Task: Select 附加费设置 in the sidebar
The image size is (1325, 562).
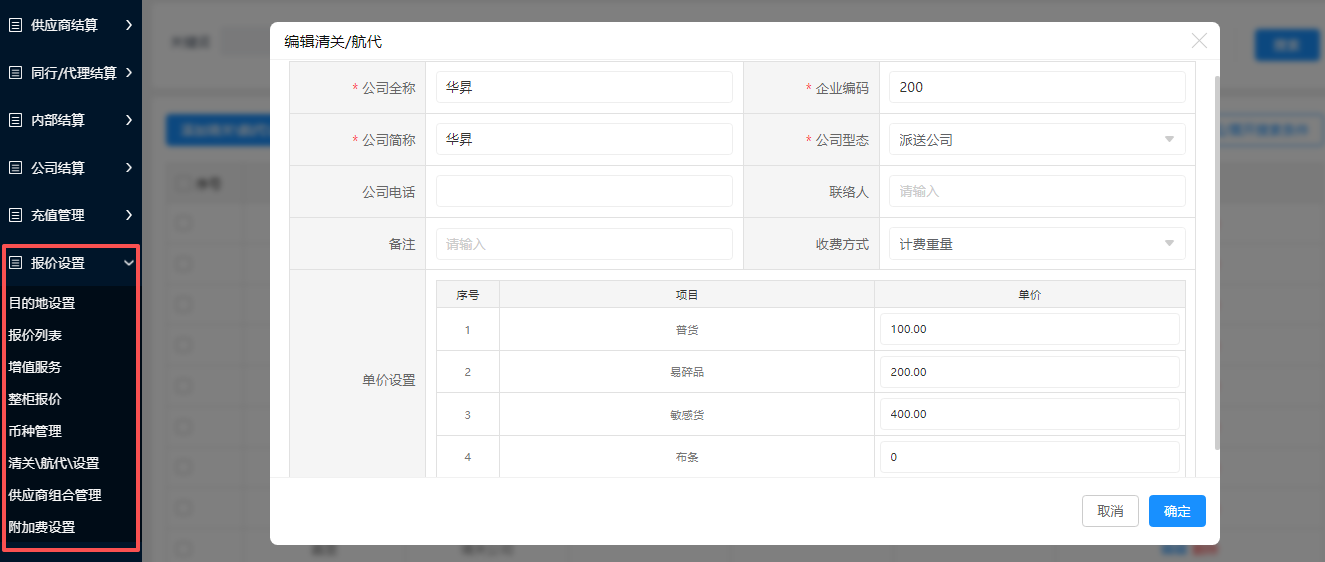Action: (x=42, y=527)
